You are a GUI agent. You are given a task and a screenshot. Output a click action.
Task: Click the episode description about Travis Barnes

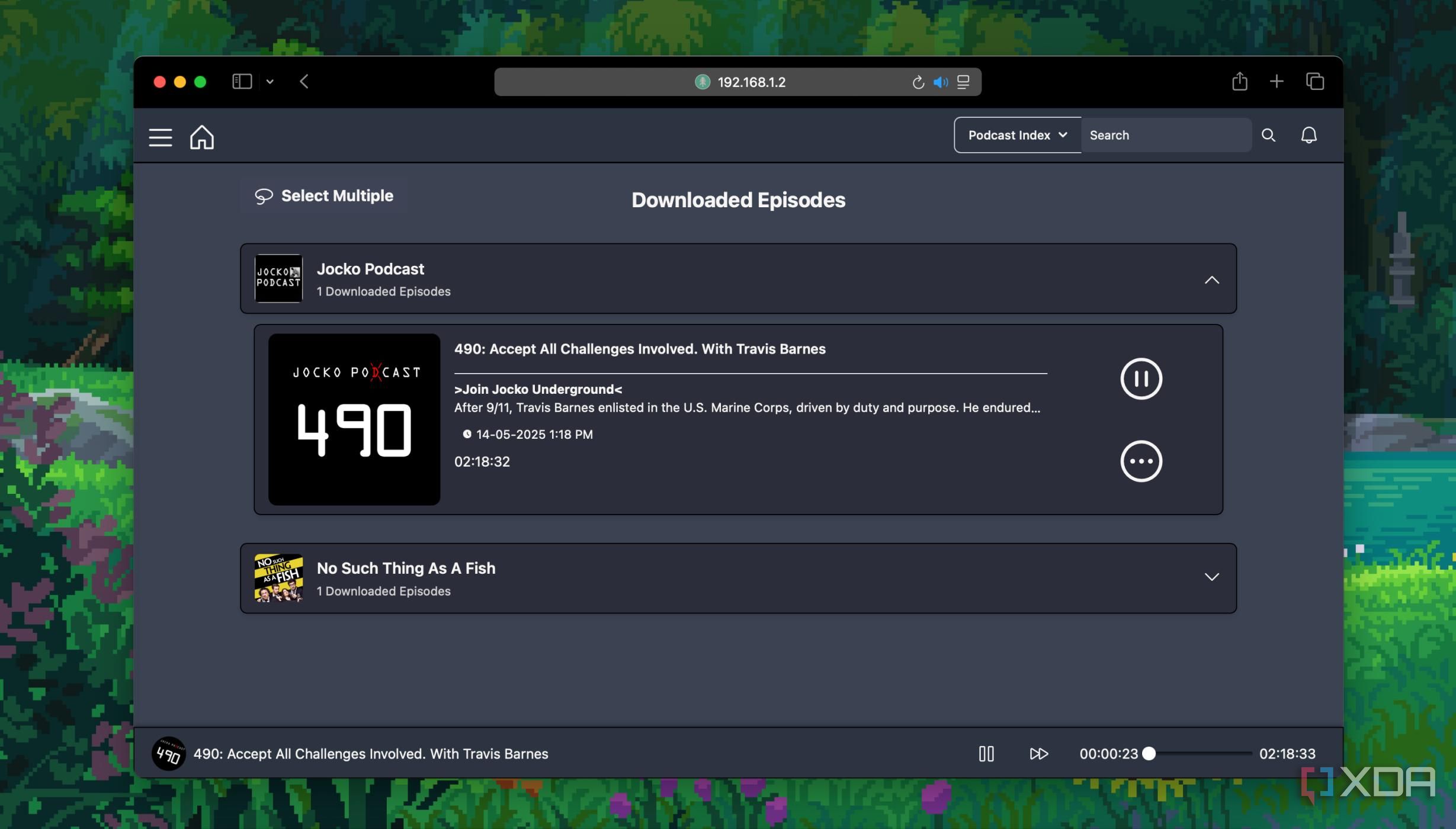point(747,408)
